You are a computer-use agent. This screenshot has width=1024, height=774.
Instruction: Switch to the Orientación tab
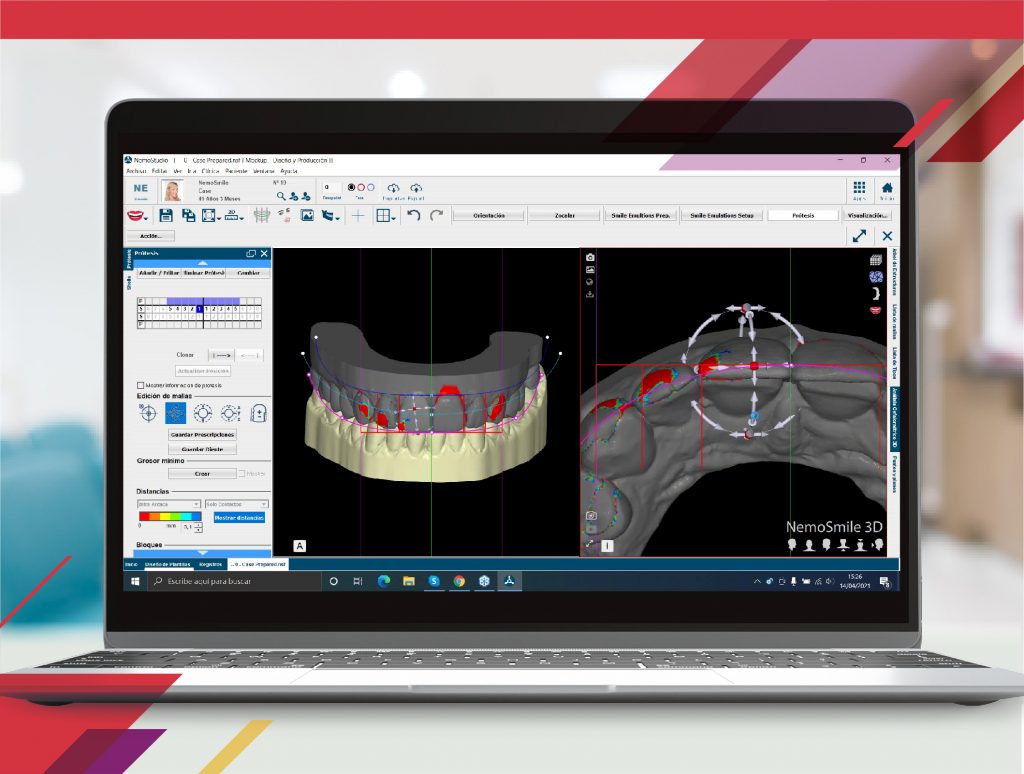(489, 215)
